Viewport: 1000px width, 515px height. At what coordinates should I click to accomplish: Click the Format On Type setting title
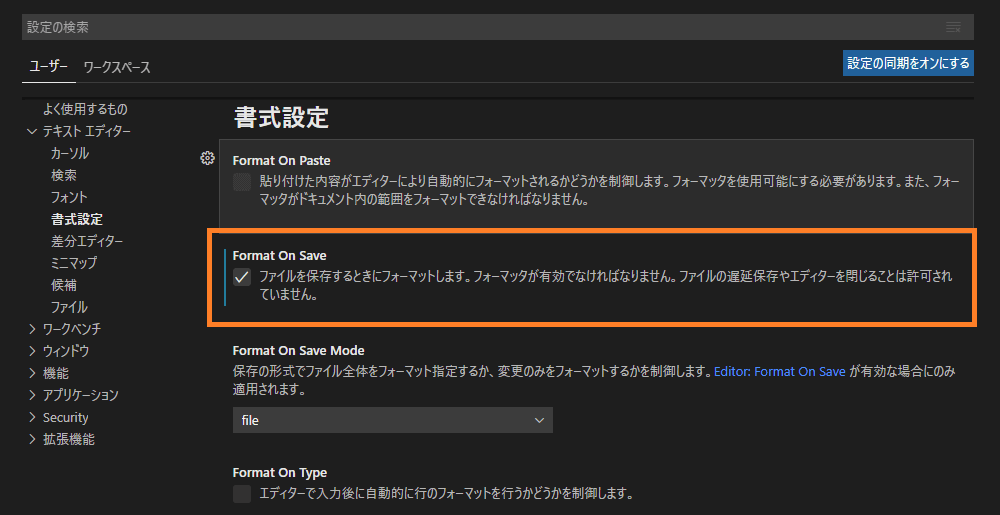click(x=280, y=472)
